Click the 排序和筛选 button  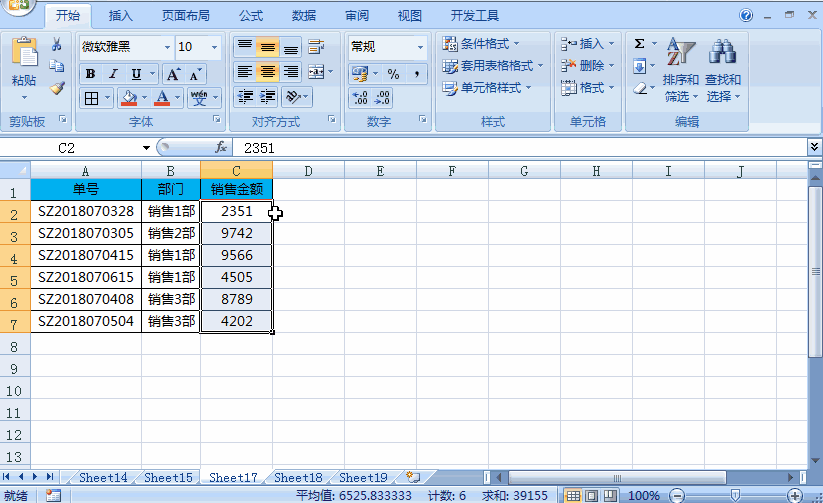tap(681, 70)
